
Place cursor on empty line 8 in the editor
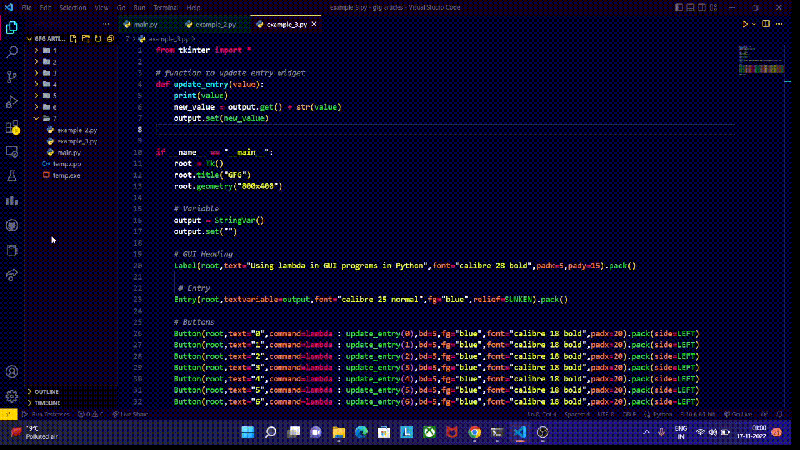(x=444, y=130)
